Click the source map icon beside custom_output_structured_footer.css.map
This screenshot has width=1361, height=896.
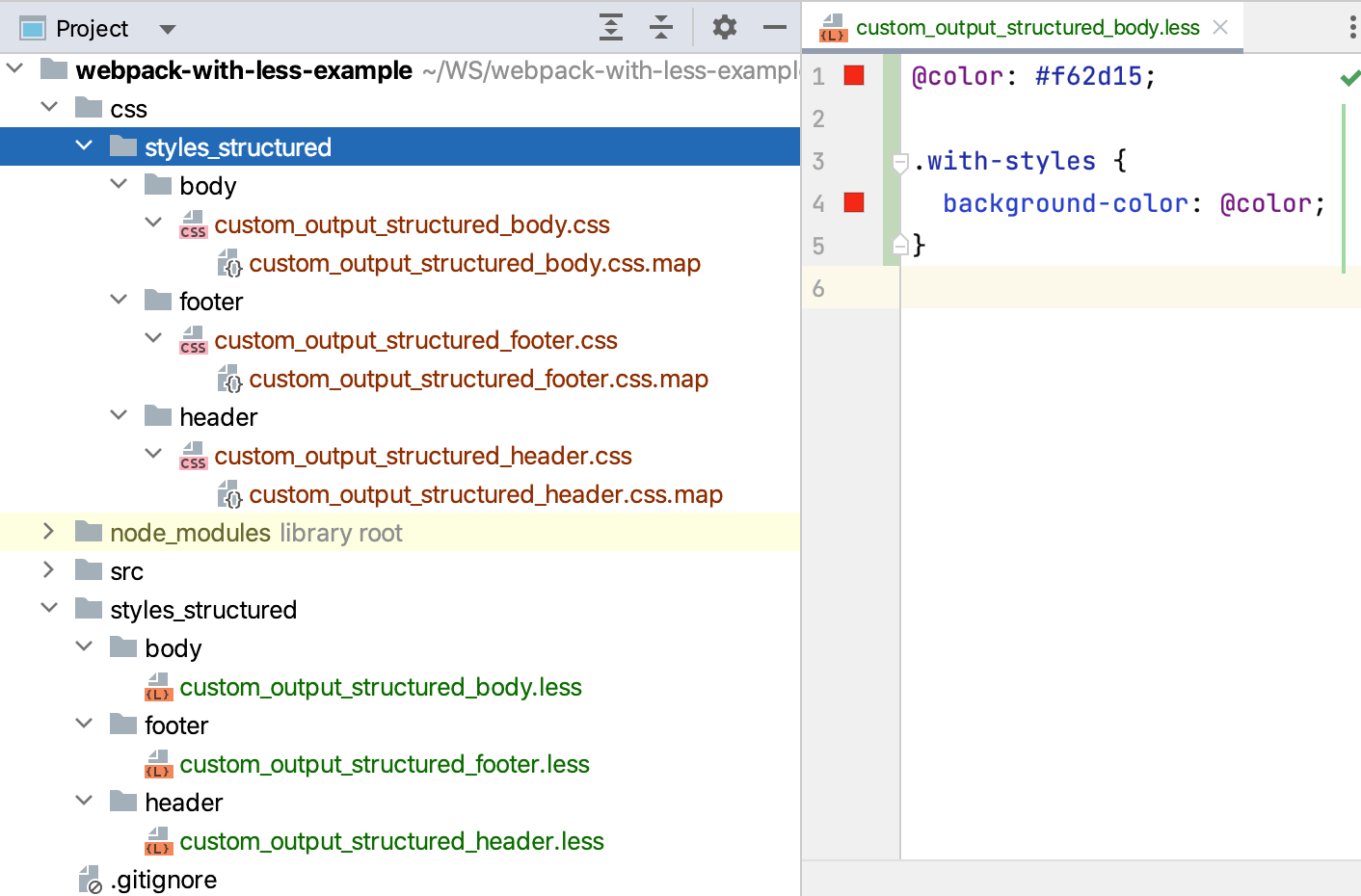pyautogui.click(x=229, y=379)
